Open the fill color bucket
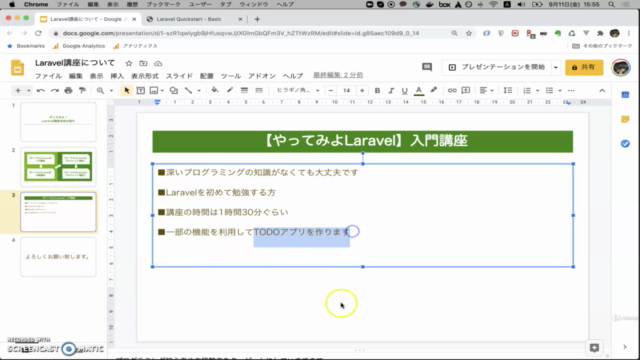This screenshot has height=360, width=640. pyautogui.click(x=215, y=90)
